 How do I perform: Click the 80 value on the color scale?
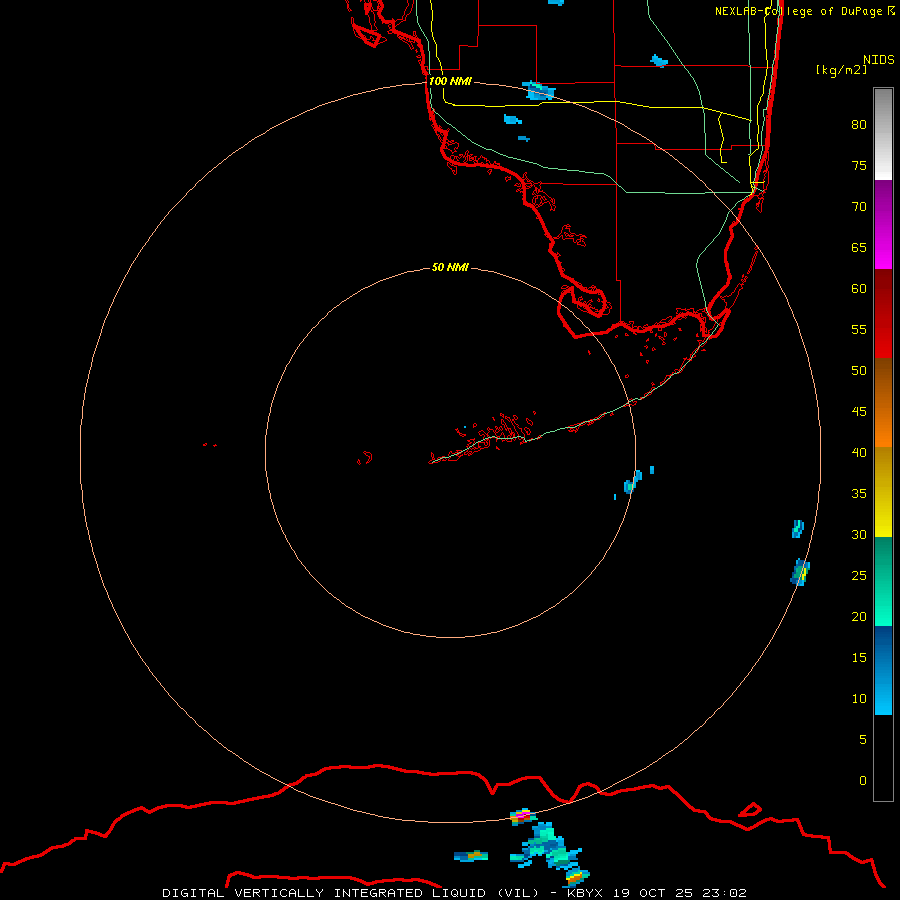tap(859, 125)
